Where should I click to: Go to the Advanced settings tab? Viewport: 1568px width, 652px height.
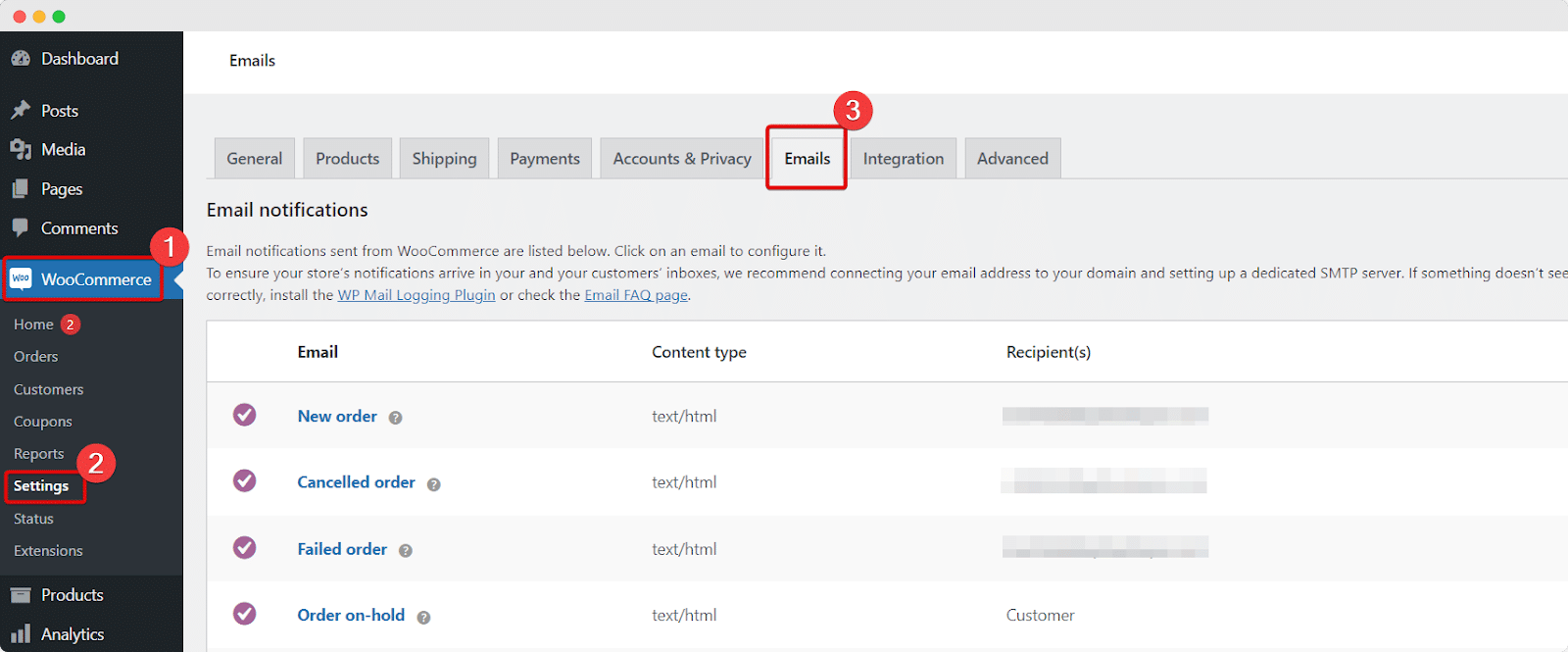click(1012, 159)
